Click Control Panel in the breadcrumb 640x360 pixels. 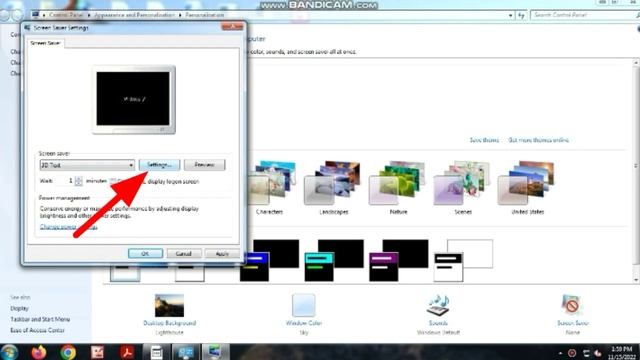pos(65,15)
